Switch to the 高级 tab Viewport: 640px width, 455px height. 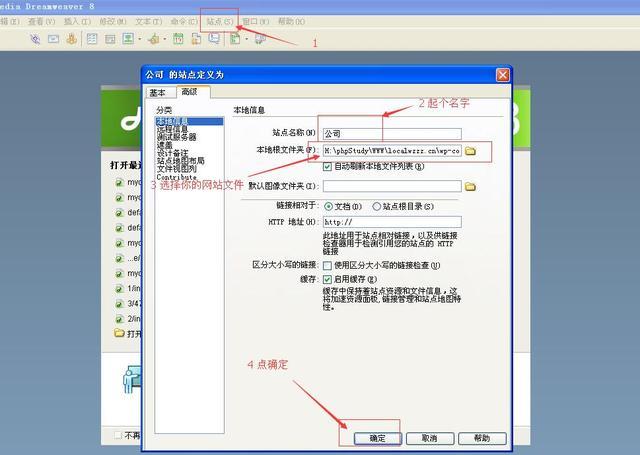click(193, 92)
